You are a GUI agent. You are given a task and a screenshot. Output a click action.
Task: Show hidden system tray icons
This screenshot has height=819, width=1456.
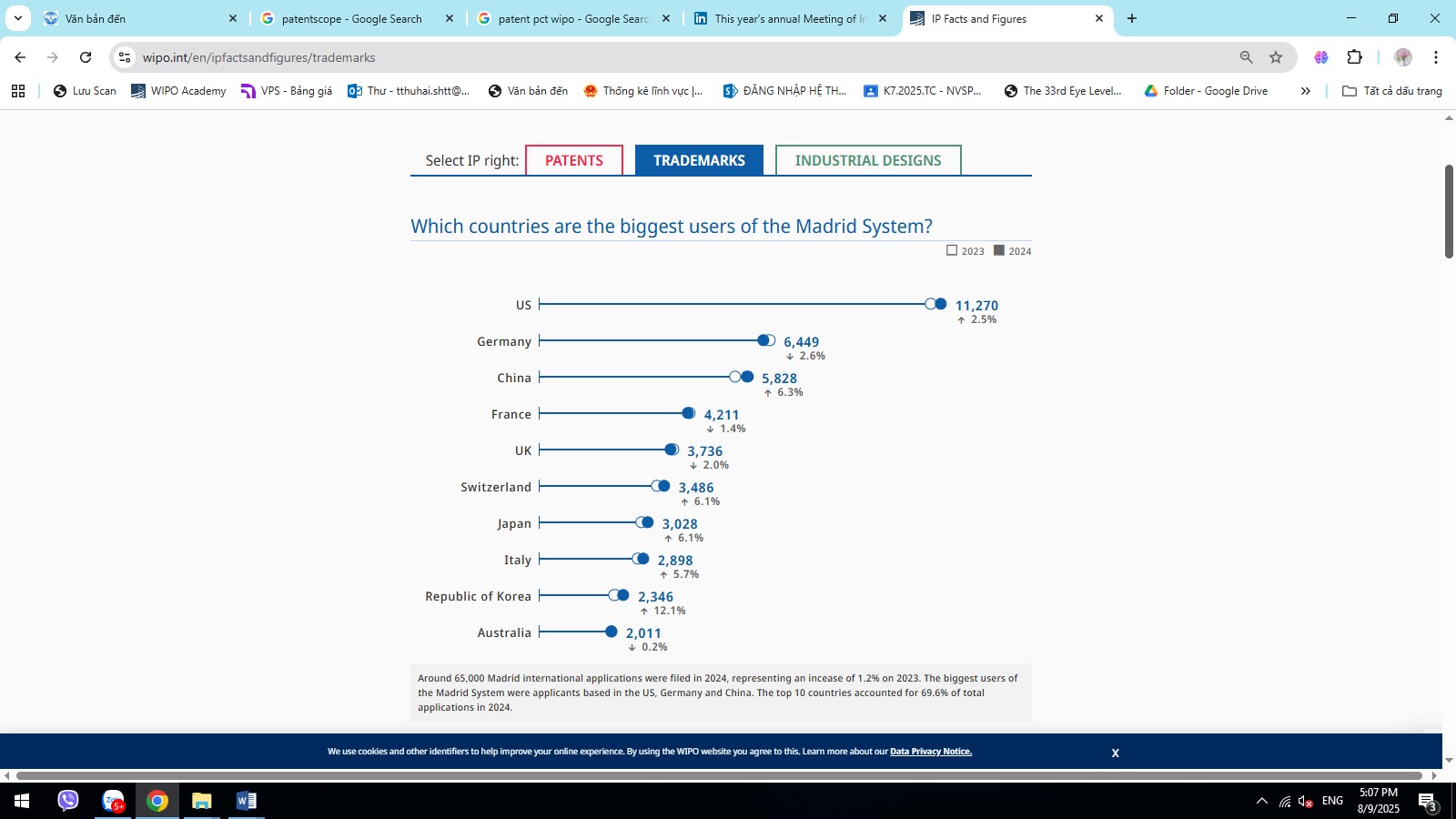click(x=1261, y=801)
